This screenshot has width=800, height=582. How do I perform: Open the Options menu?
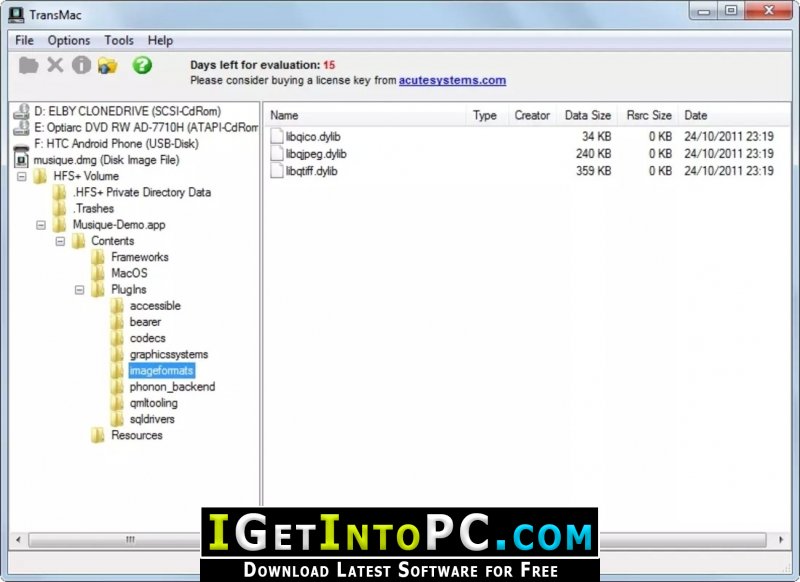69,40
